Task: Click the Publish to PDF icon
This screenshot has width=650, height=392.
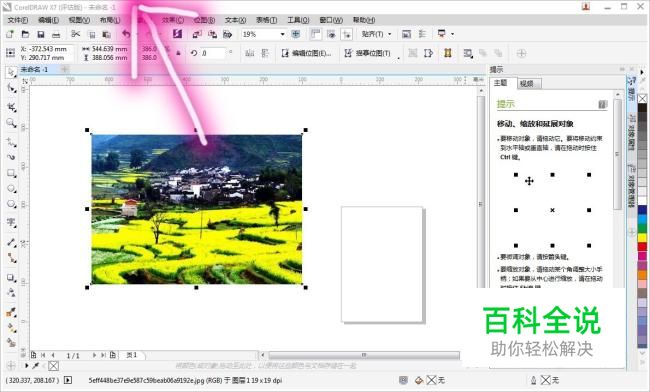Action: (228, 34)
